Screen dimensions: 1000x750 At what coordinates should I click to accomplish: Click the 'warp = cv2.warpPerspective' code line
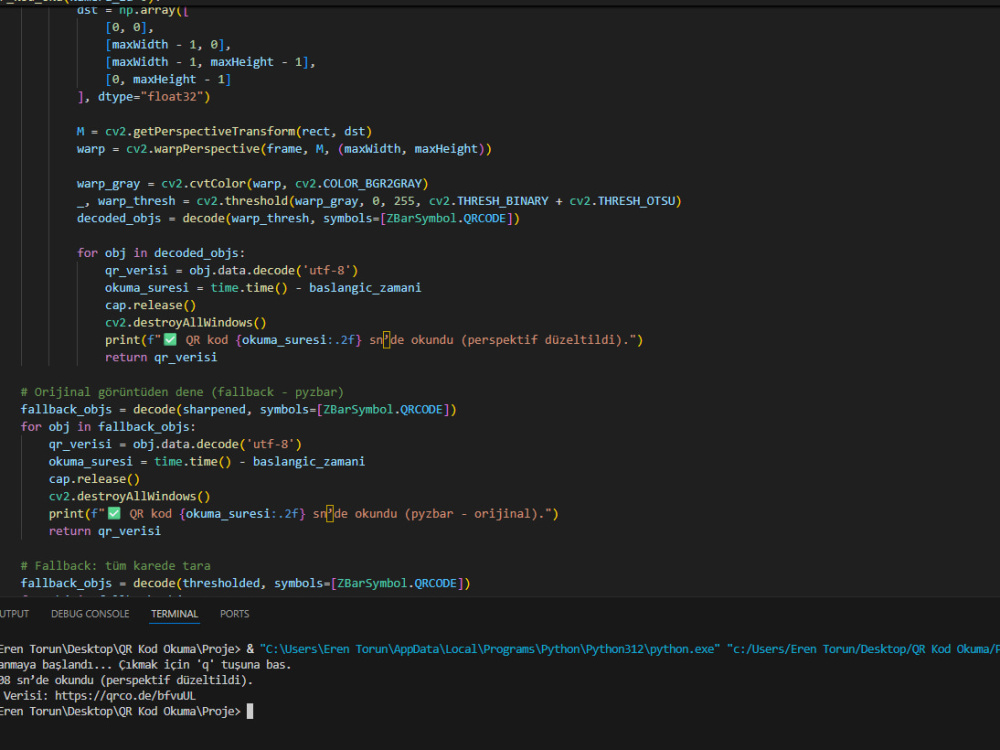[x=284, y=149]
